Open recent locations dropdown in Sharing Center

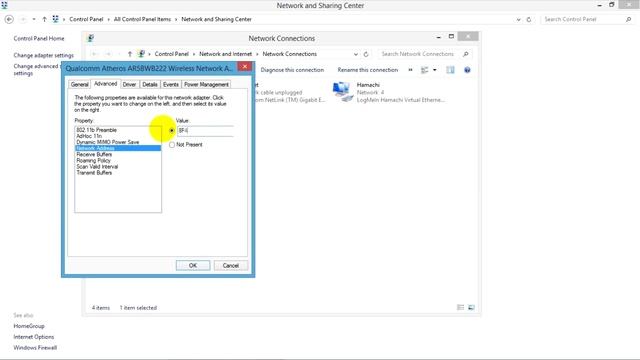(34, 19)
